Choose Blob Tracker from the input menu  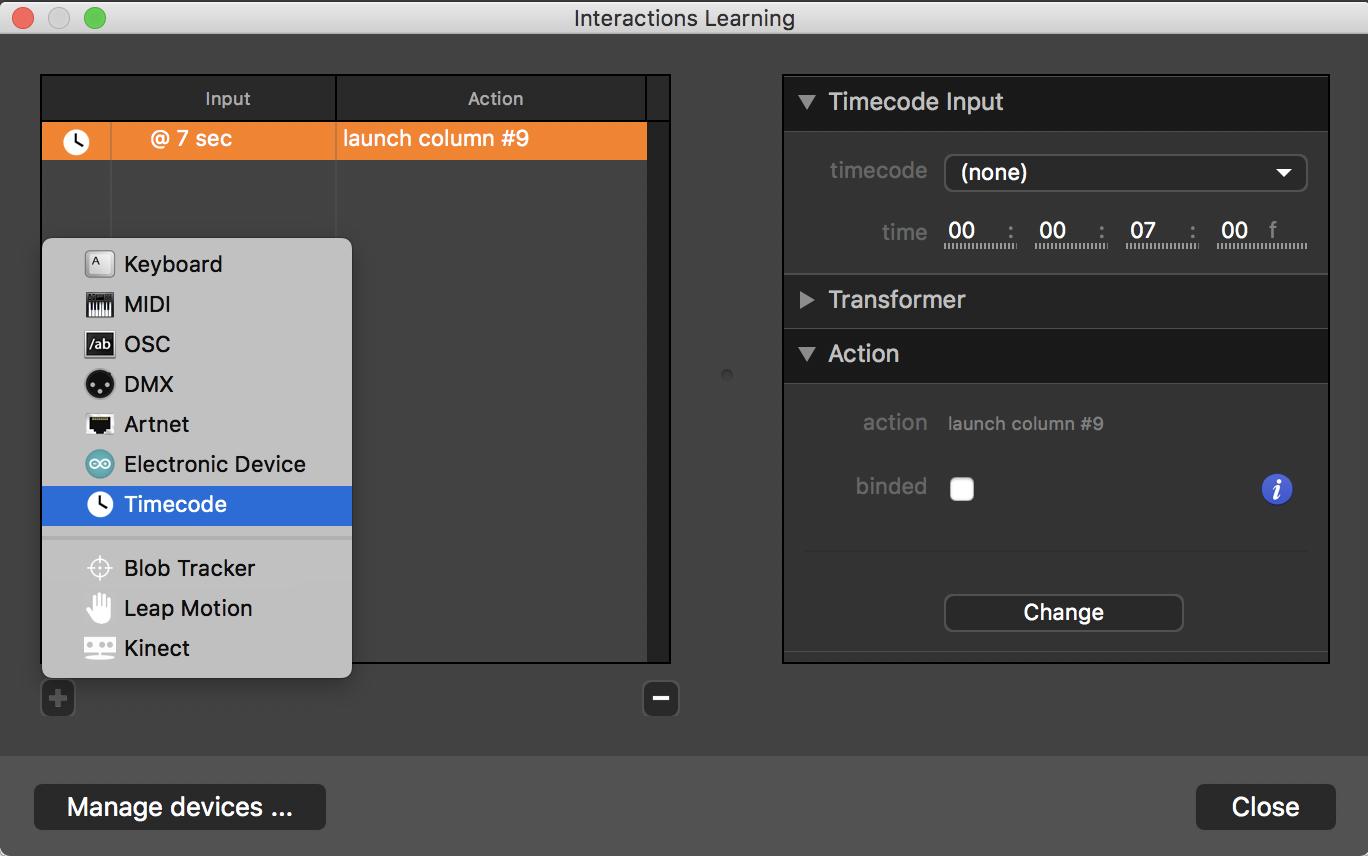pyautogui.click(x=189, y=568)
